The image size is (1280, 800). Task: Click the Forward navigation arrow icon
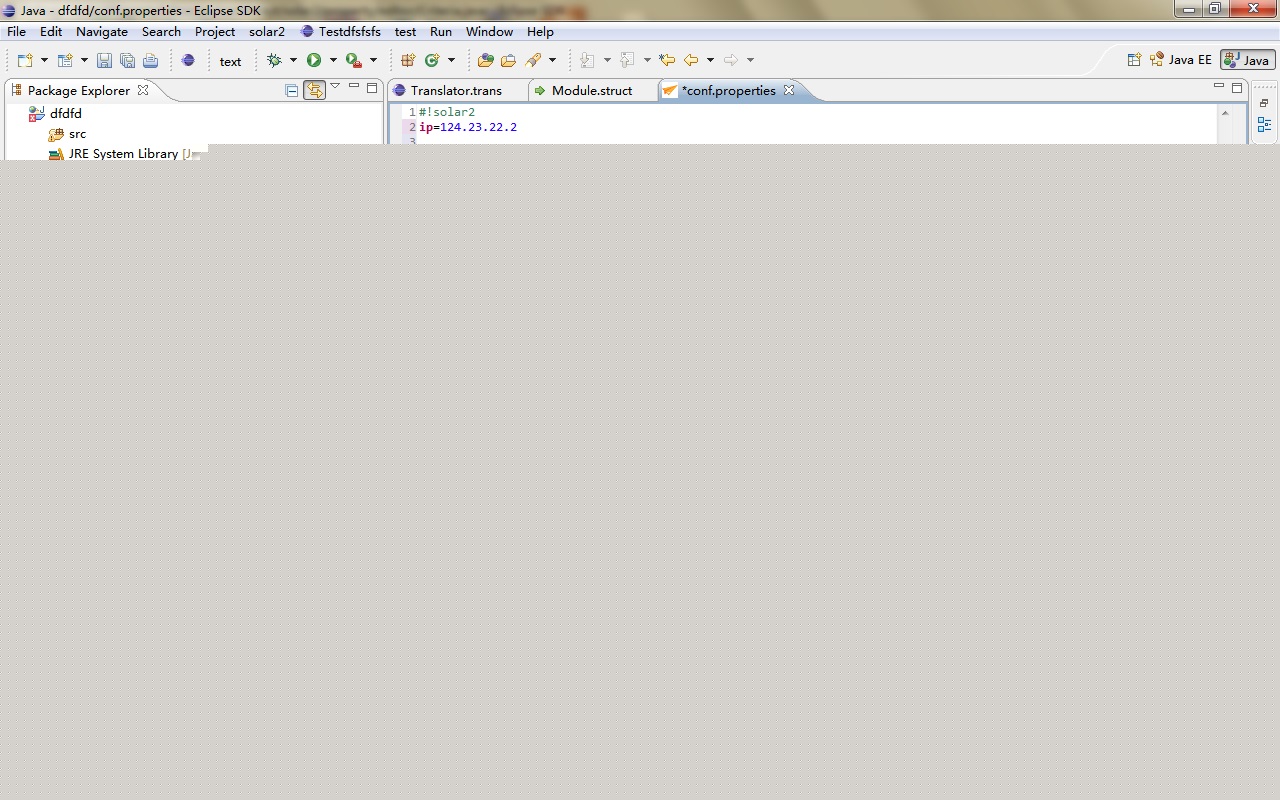pos(731,60)
